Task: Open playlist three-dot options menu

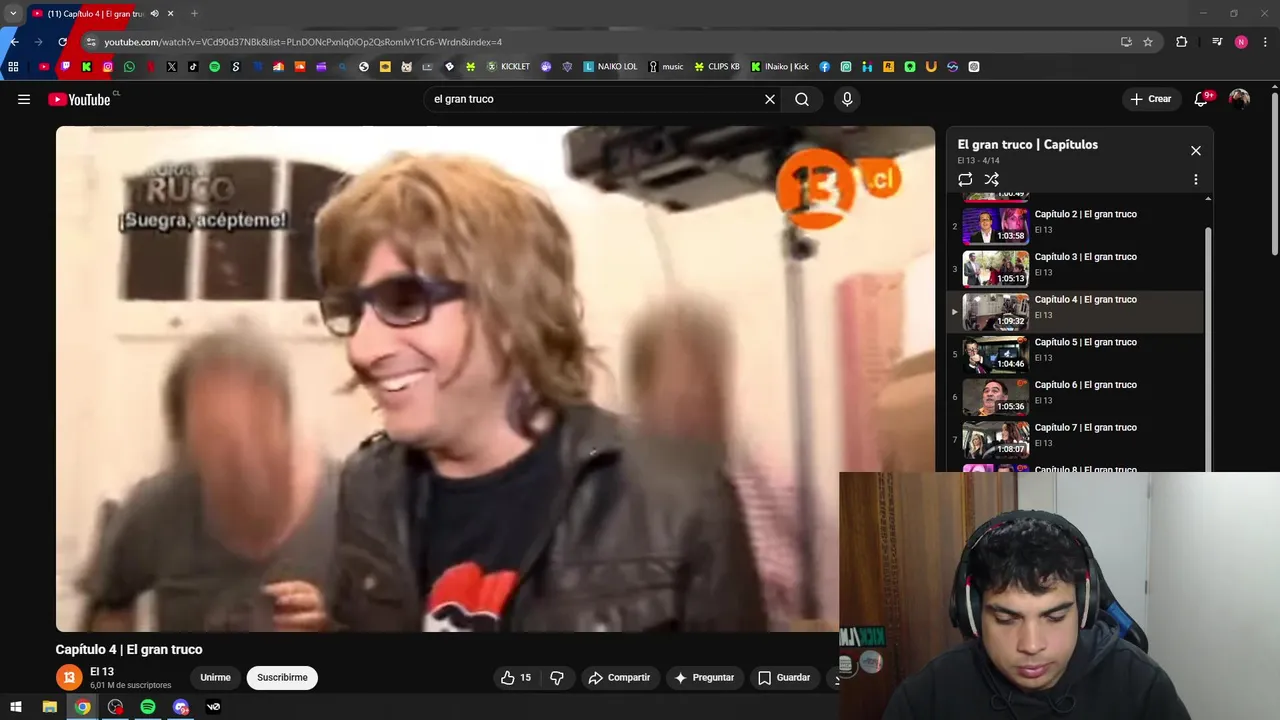Action: click(1196, 179)
